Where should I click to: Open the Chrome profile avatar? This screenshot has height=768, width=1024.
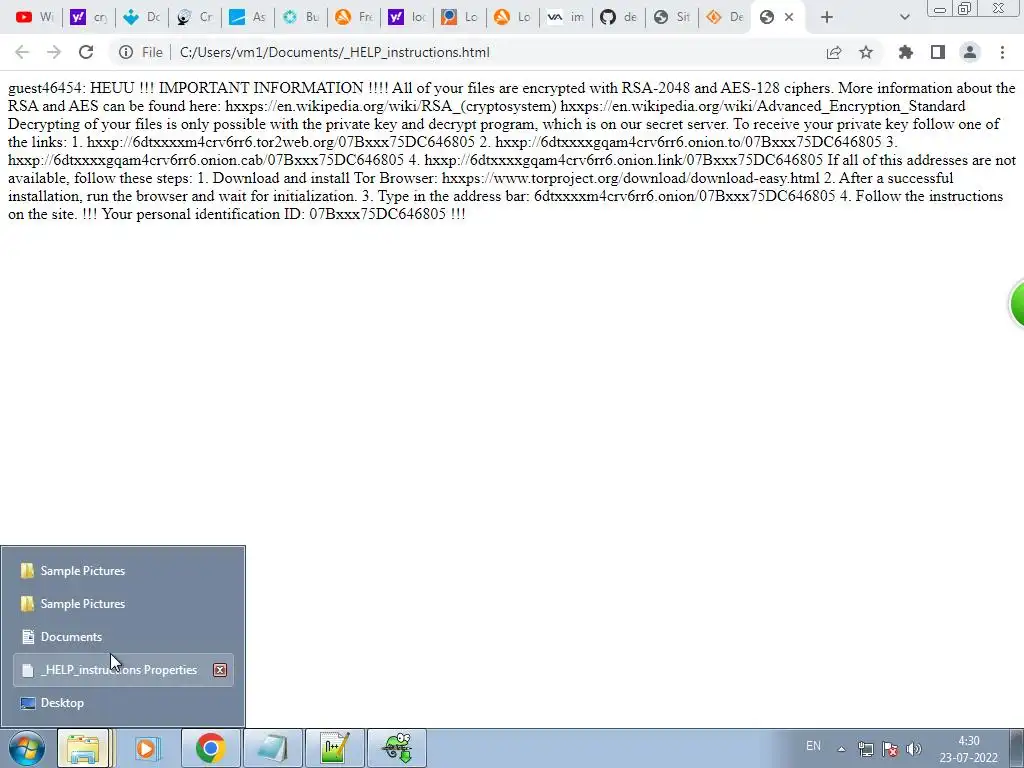tap(970, 52)
